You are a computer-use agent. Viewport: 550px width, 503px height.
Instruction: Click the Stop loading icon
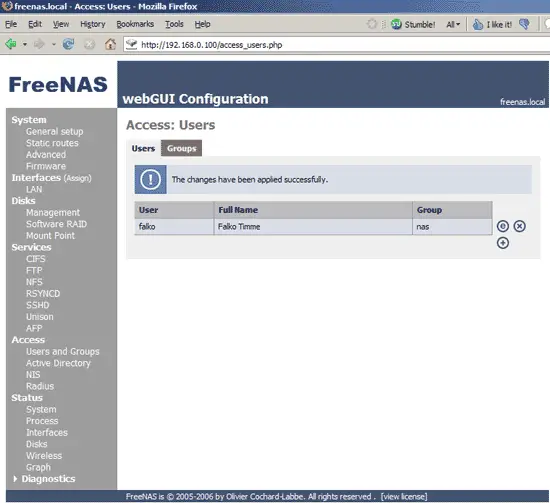[x=89, y=44]
